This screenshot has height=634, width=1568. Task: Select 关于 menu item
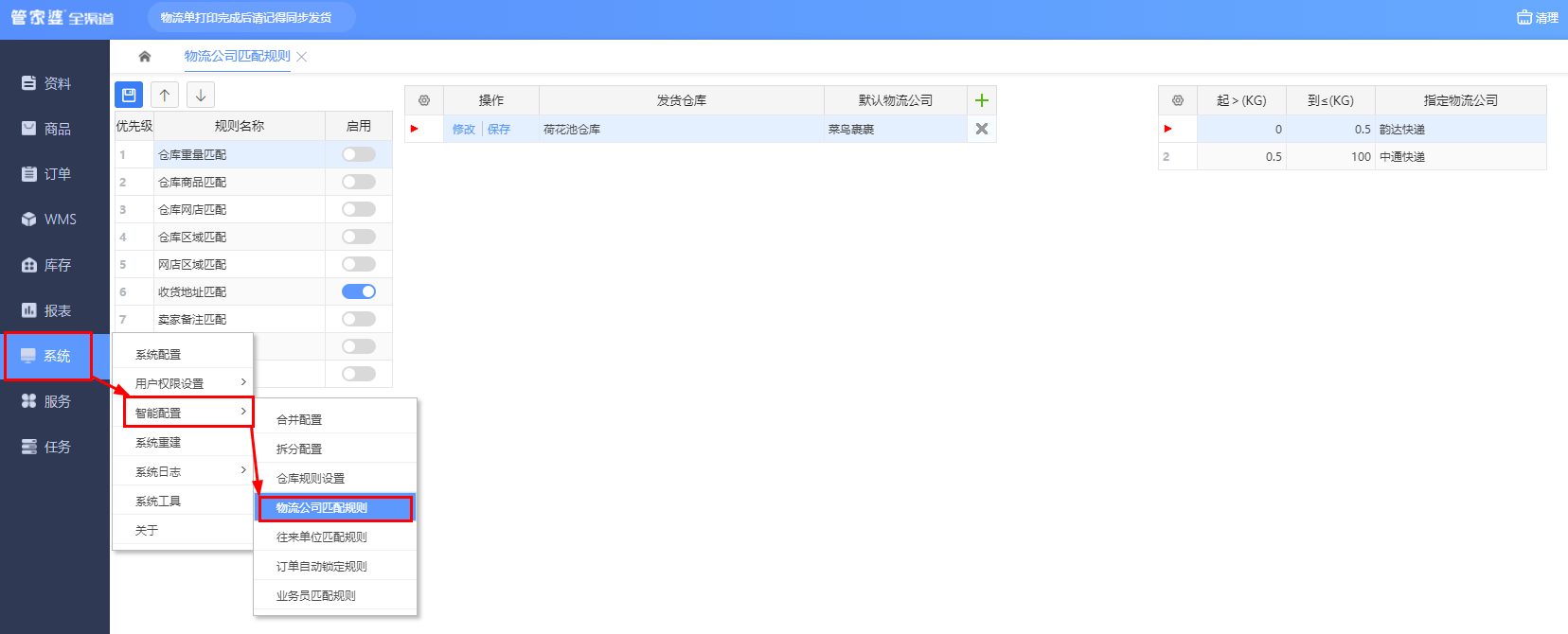183,530
